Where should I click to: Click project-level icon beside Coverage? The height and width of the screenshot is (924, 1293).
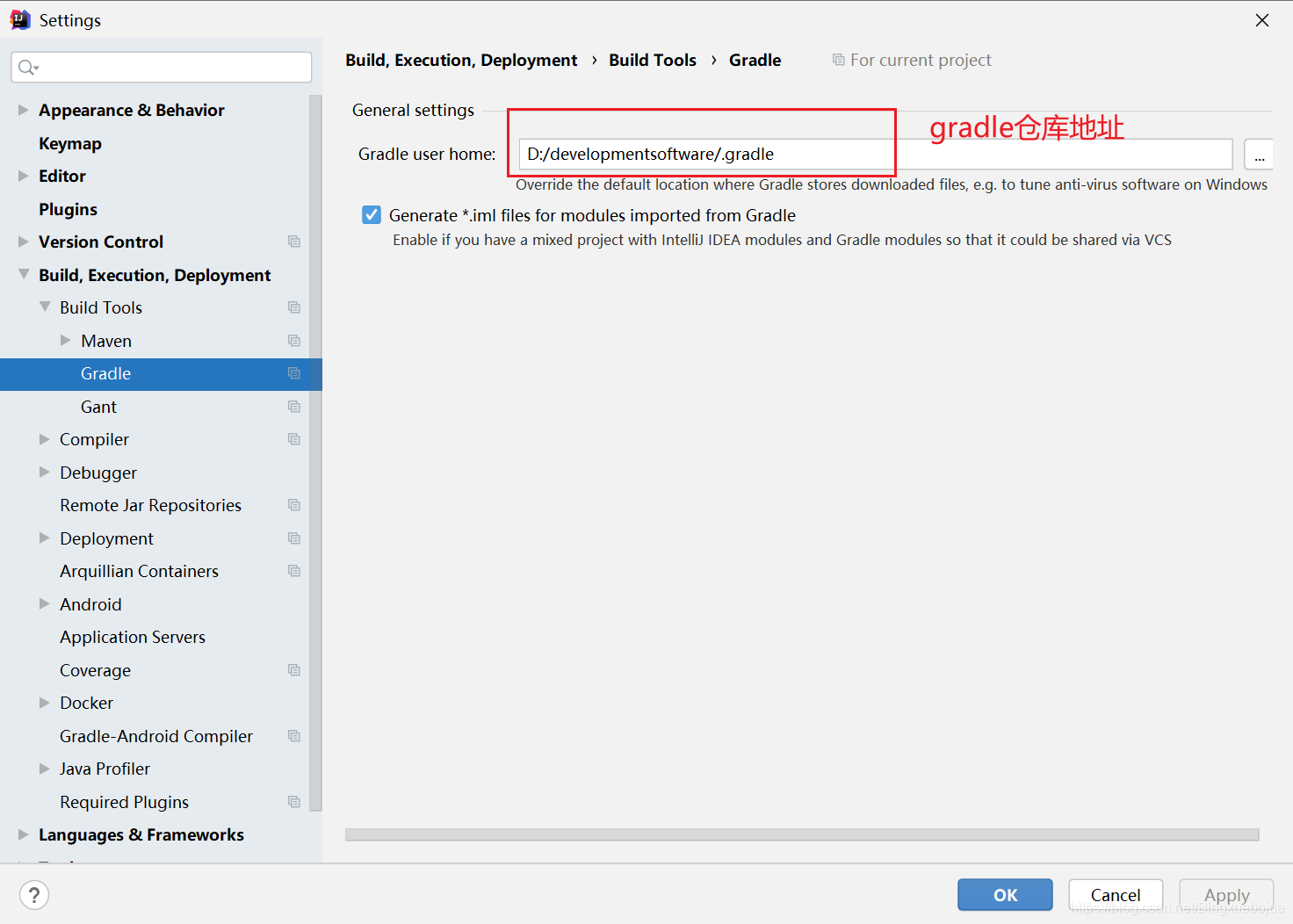click(294, 670)
